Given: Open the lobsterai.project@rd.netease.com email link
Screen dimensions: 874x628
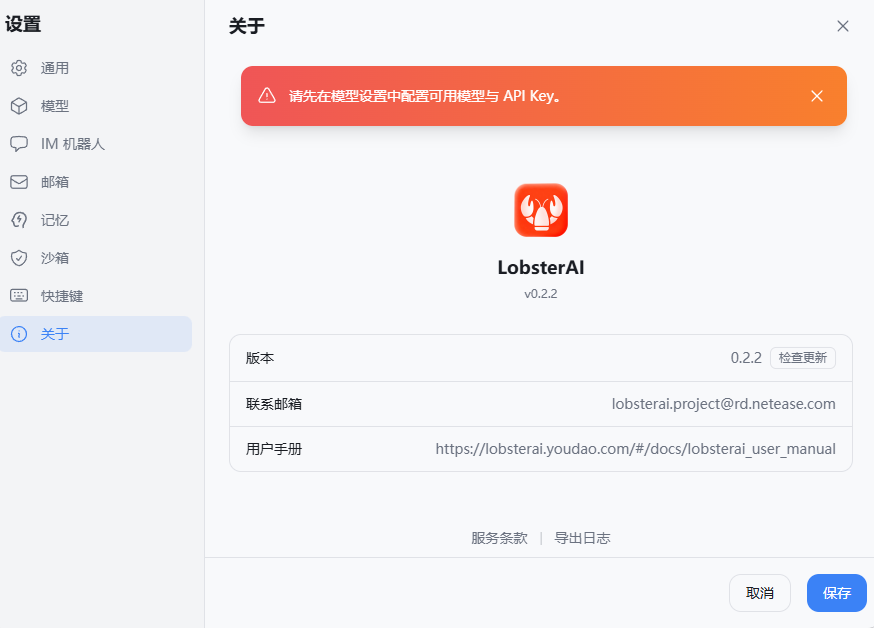Looking at the screenshot, I should point(724,404).
